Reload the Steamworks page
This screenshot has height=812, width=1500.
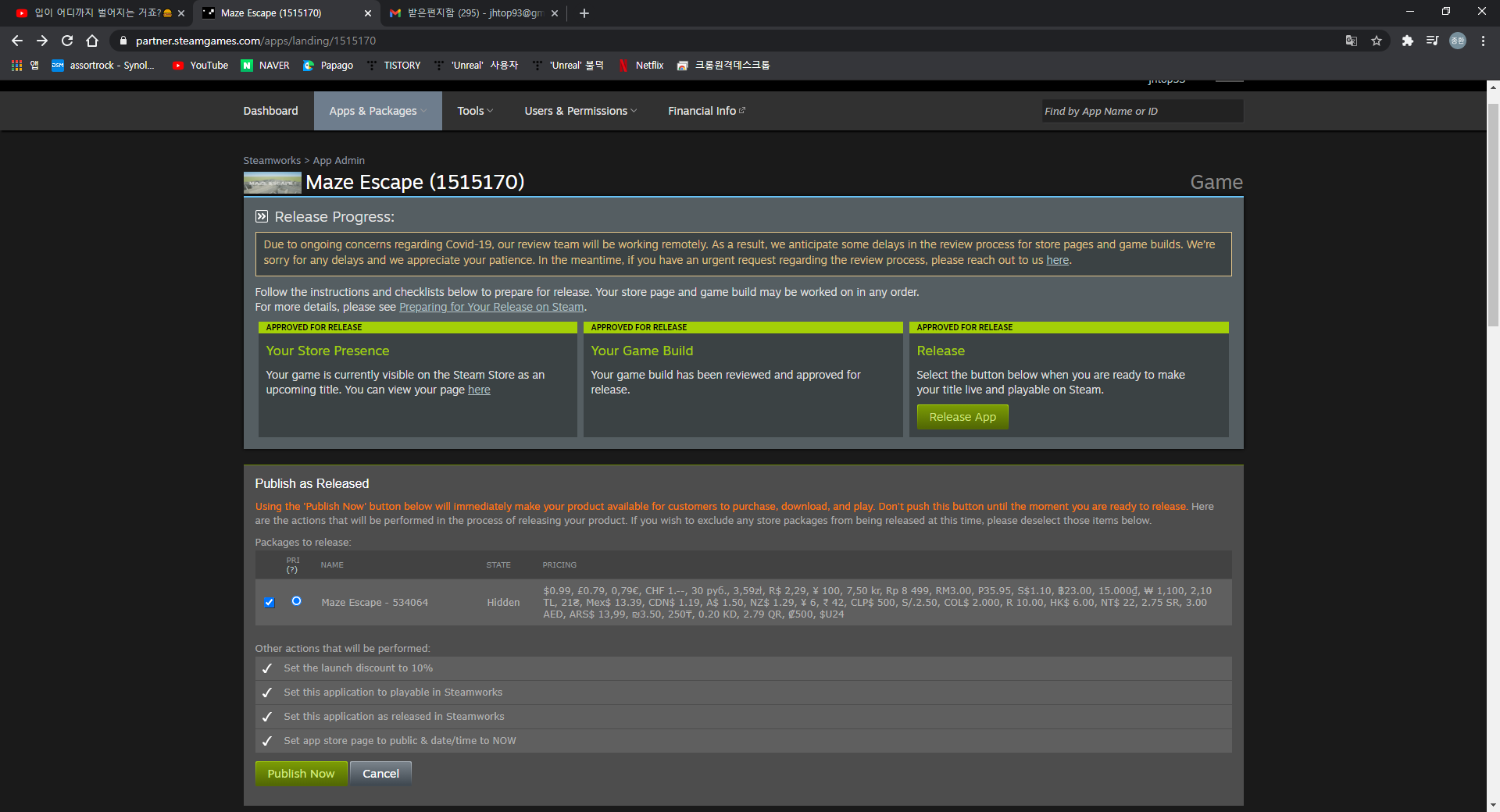67,41
